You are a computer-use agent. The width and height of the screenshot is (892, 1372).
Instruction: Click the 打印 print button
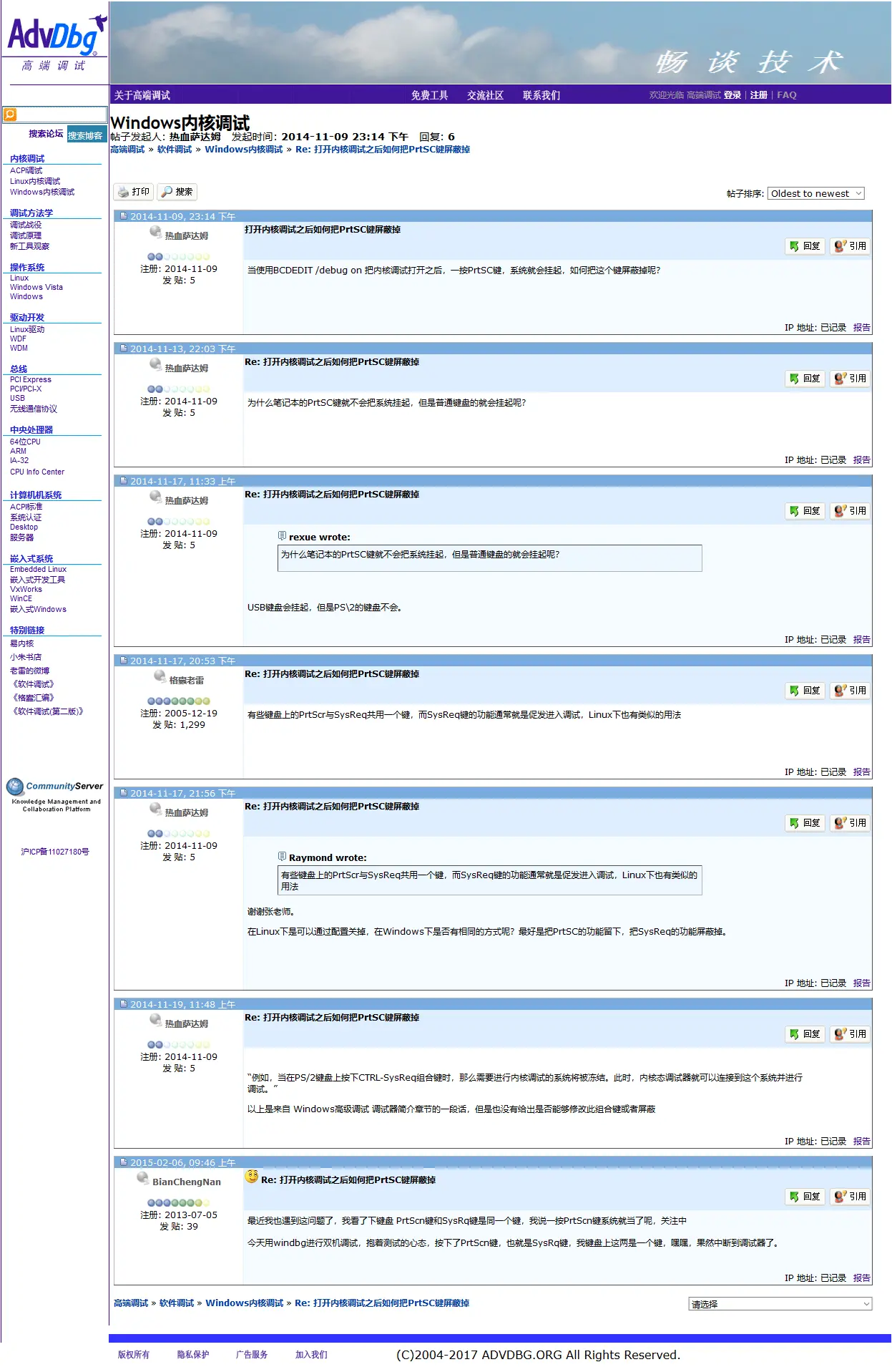[134, 192]
